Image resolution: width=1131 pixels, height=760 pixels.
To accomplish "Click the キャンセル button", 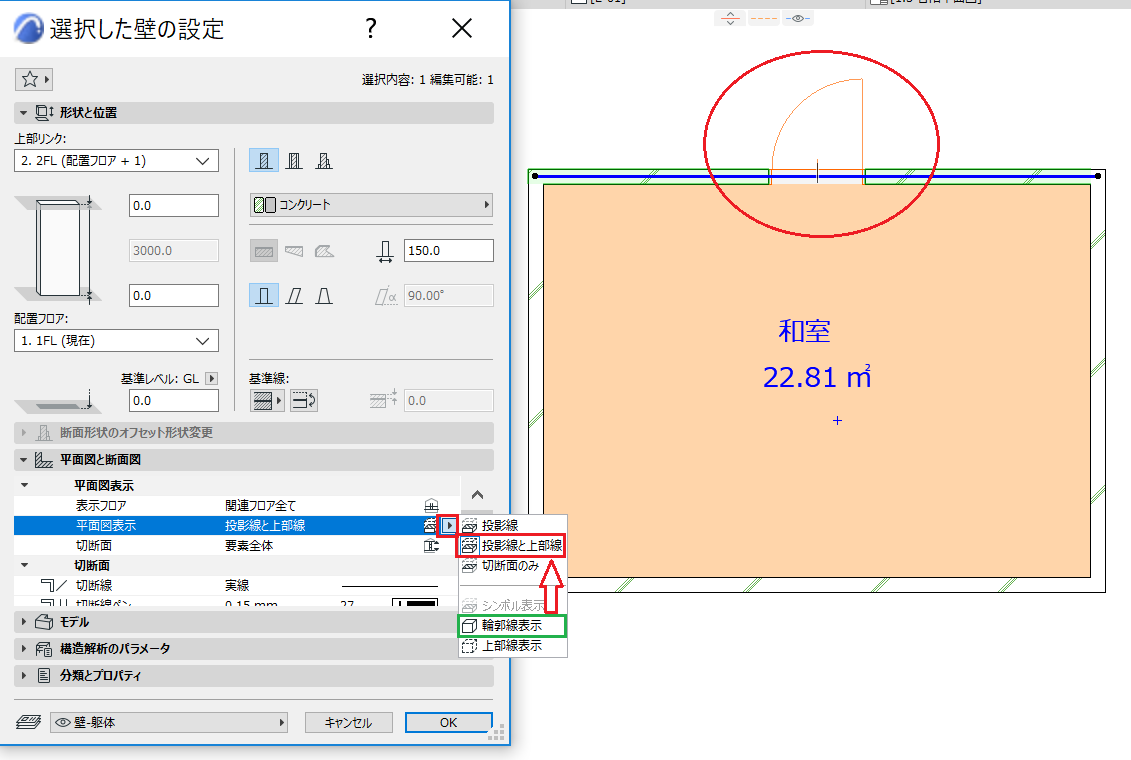I will (348, 723).
